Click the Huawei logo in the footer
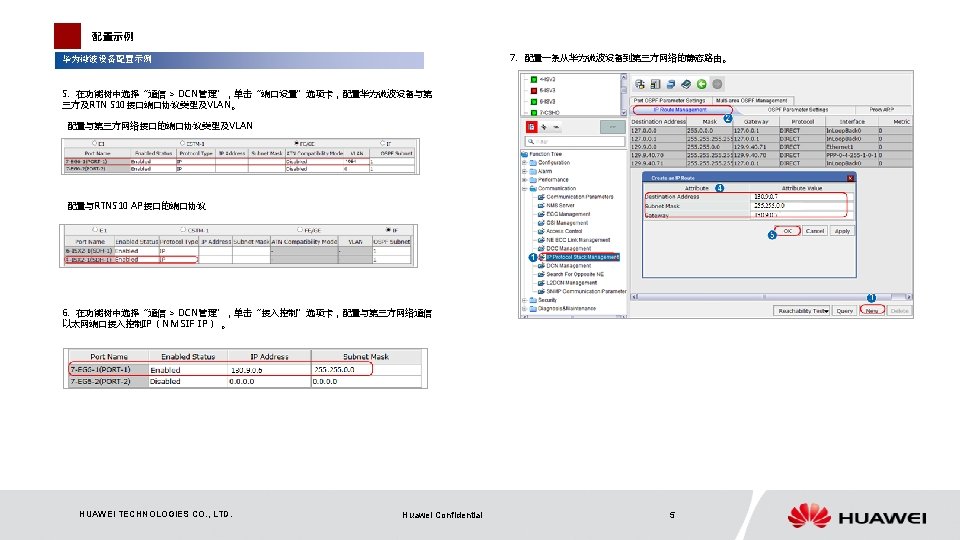The width and height of the screenshot is (960, 540). pyautogui.click(x=857, y=516)
